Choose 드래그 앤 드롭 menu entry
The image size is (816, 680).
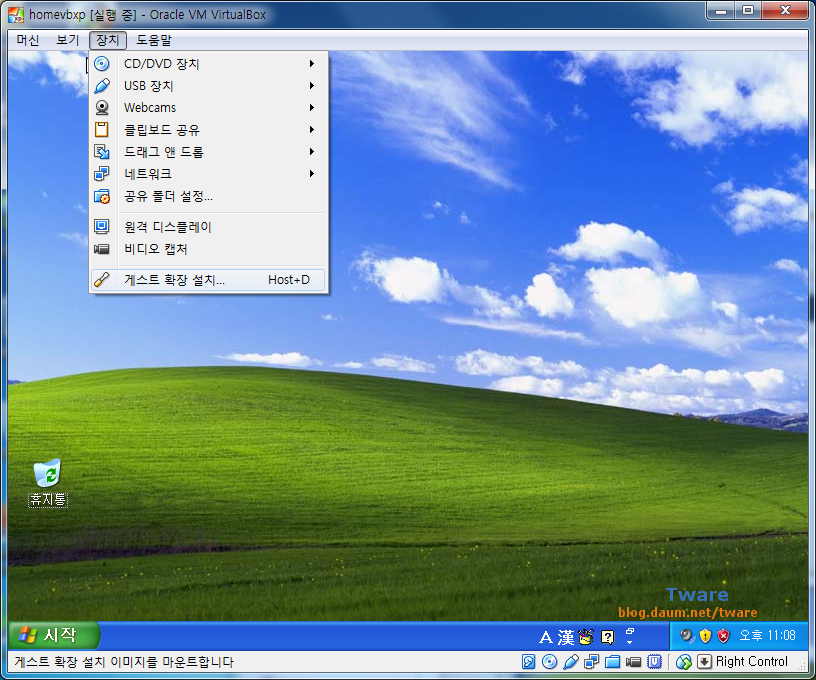coord(209,152)
